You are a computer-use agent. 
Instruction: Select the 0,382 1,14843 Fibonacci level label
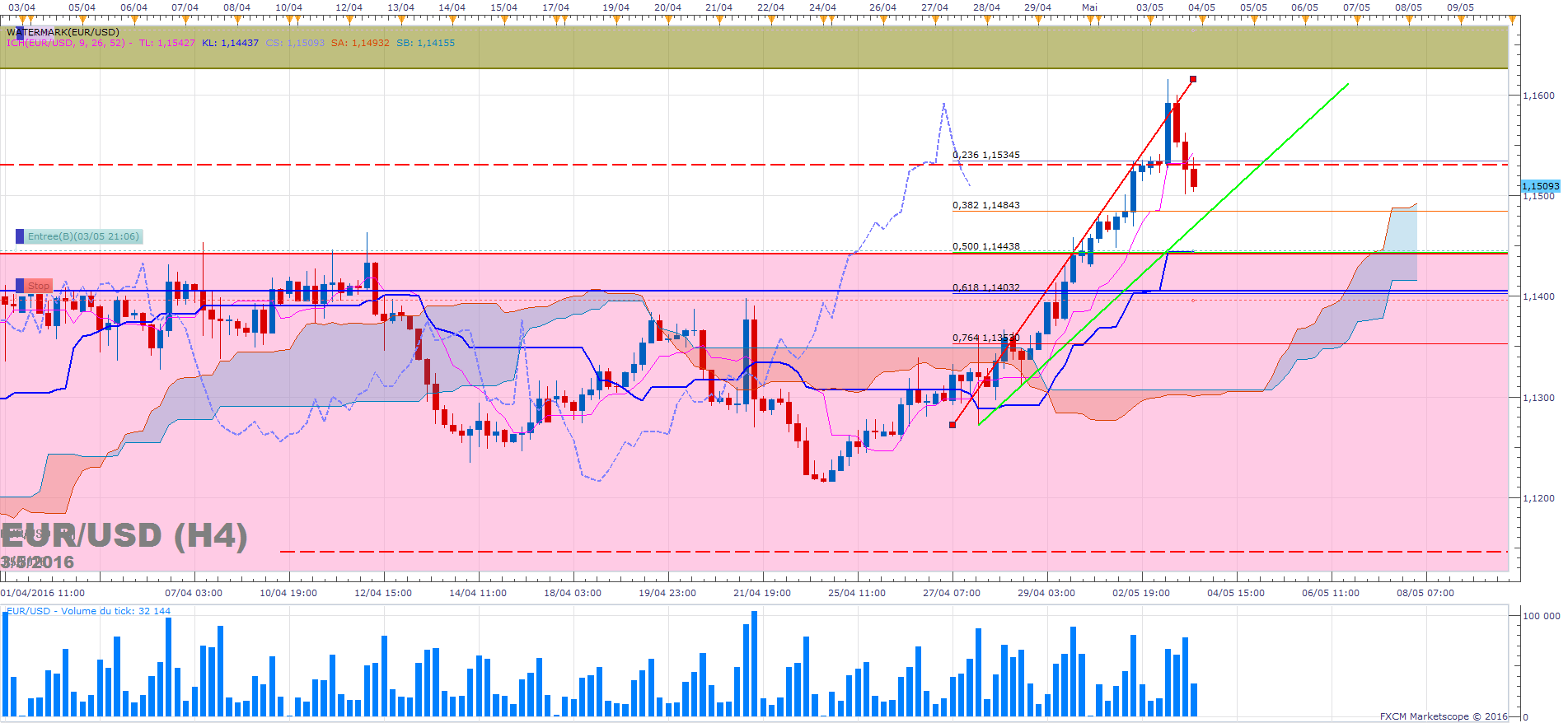coord(986,205)
